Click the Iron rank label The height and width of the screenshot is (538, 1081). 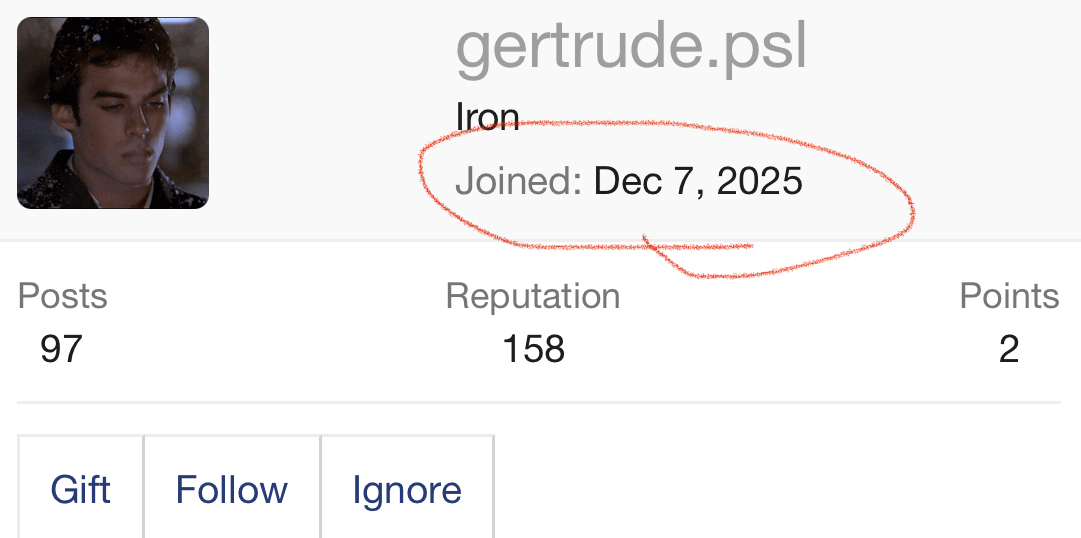click(x=487, y=117)
